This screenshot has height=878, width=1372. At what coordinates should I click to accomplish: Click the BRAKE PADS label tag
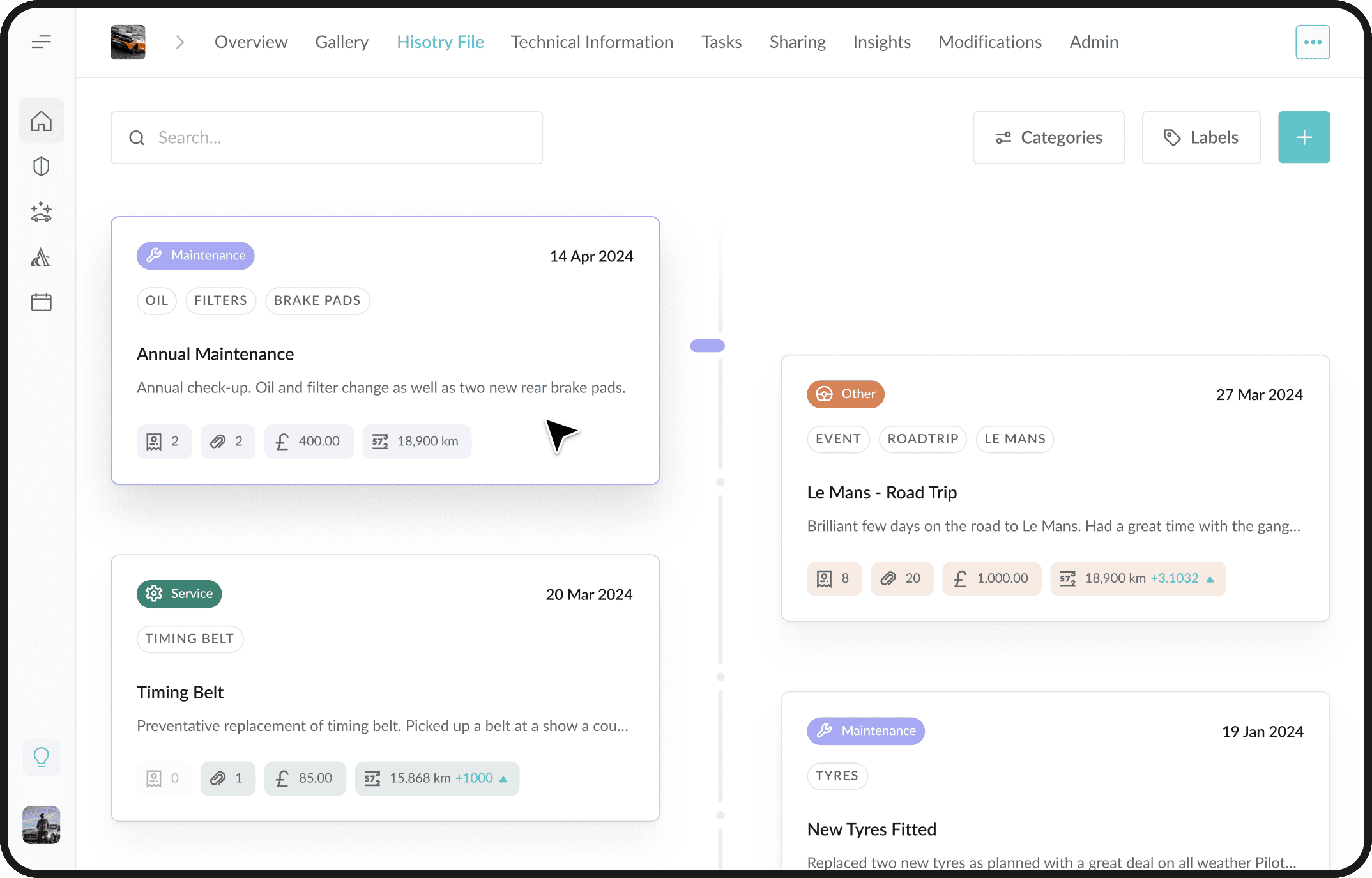pyautogui.click(x=317, y=300)
